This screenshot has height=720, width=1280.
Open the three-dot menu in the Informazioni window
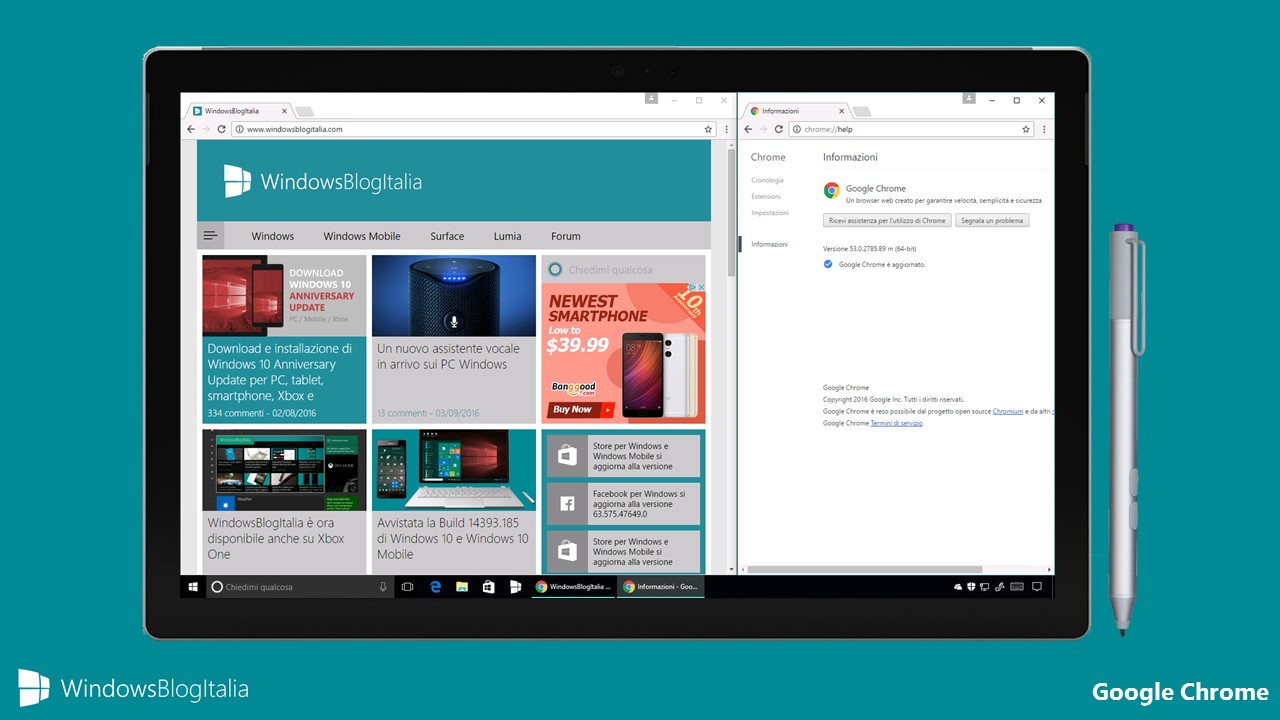pyautogui.click(x=1045, y=129)
